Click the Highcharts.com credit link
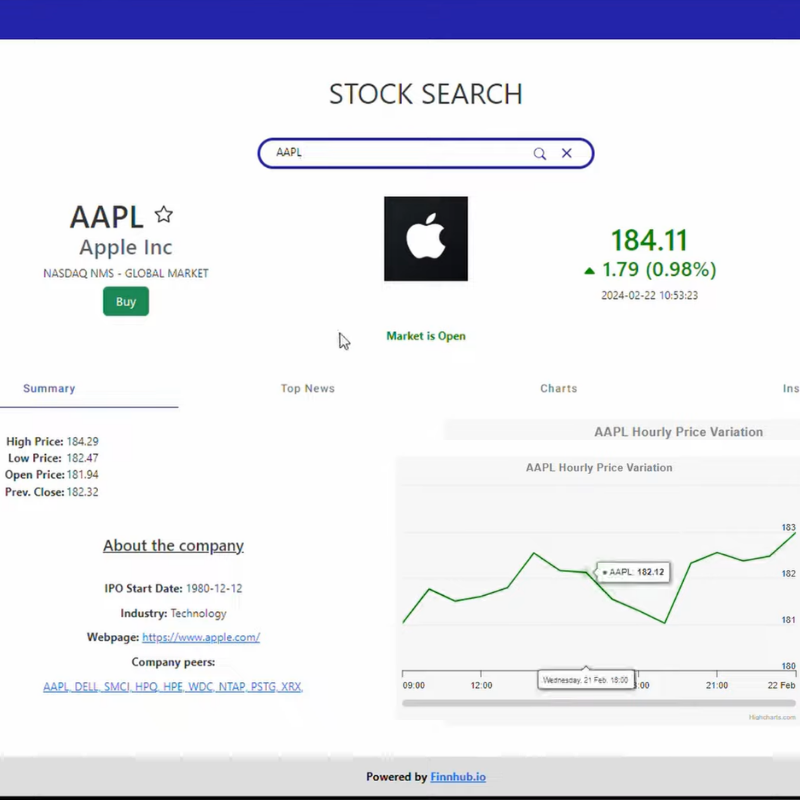This screenshot has width=800, height=800. (x=772, y=717)
